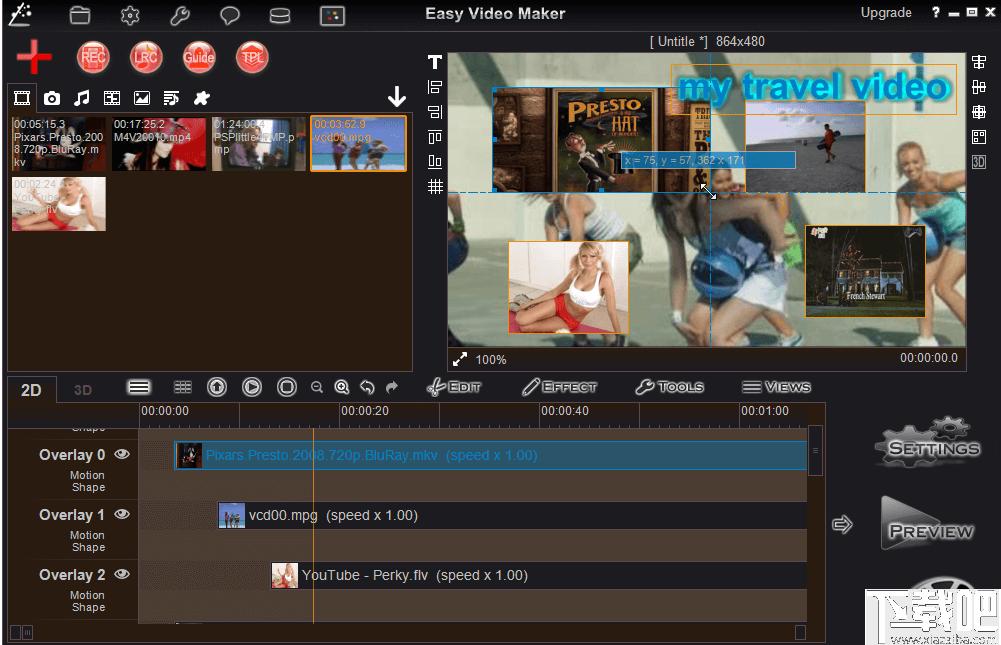Click the Upgrade link
Image resolution: width=1001 pixels, height=645 pixels.
point(886,13)
